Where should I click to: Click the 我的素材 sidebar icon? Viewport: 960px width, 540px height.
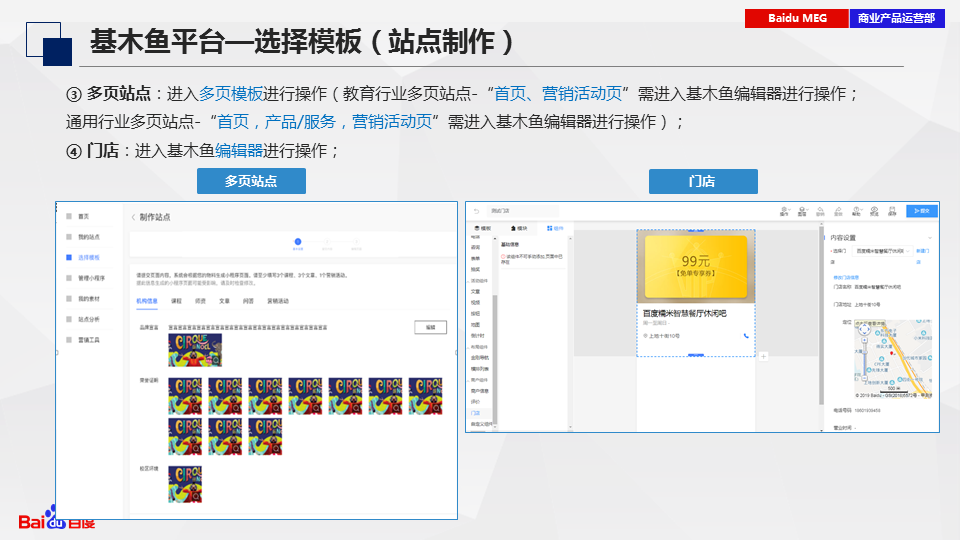pyautogui.click(x=69, y=299)
